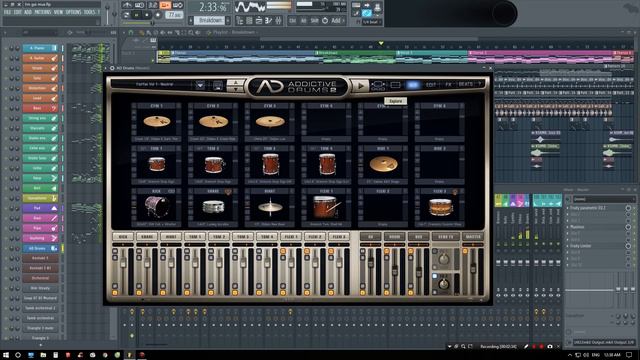Open the Breakdown pattern selector
This screenshot has height=360, width=640.
click(x=209, y=20)
